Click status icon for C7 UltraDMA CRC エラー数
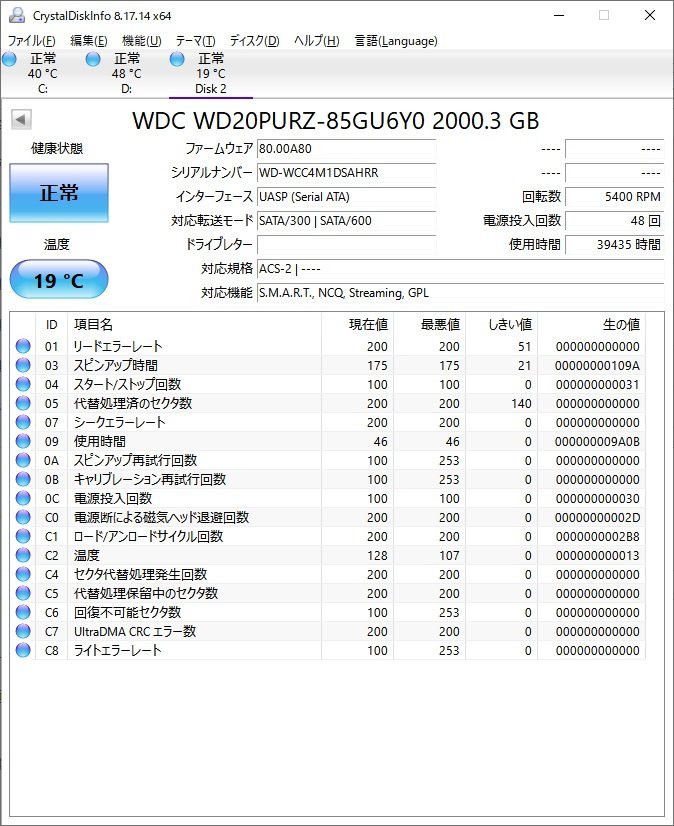The height and width of the screenshot is (826, 674). pyautogui.click(x=23, y=631)
